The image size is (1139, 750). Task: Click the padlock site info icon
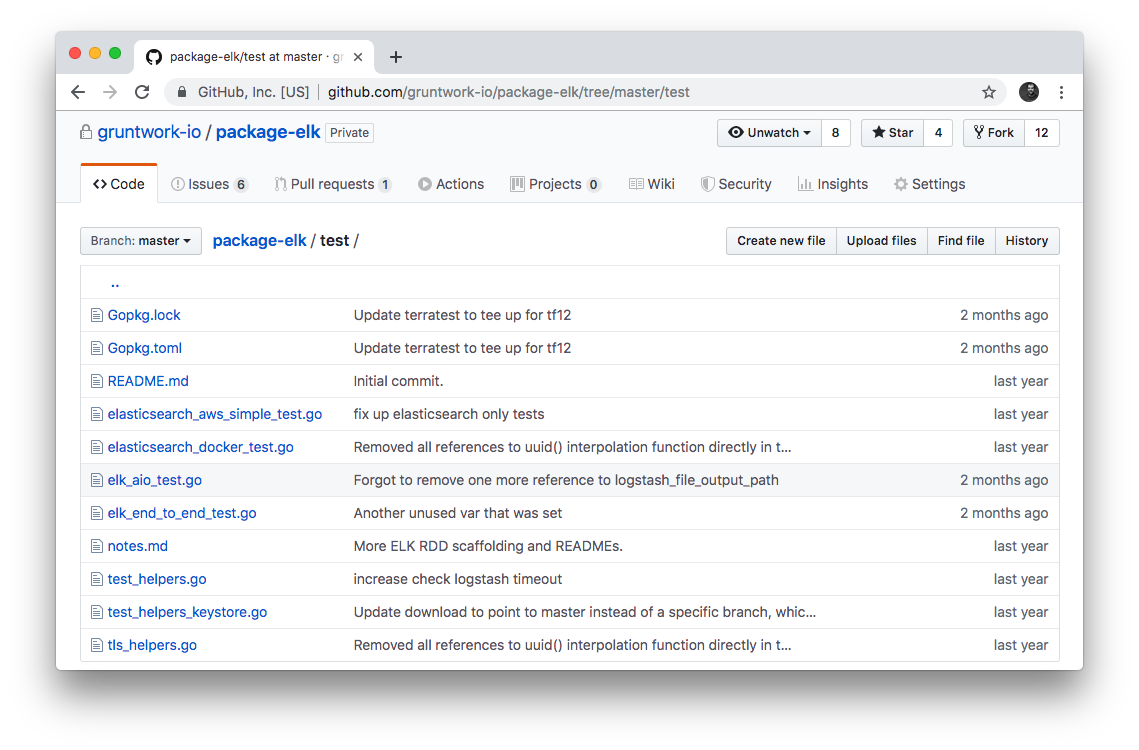pyautogui.click(x=181, y=92)
